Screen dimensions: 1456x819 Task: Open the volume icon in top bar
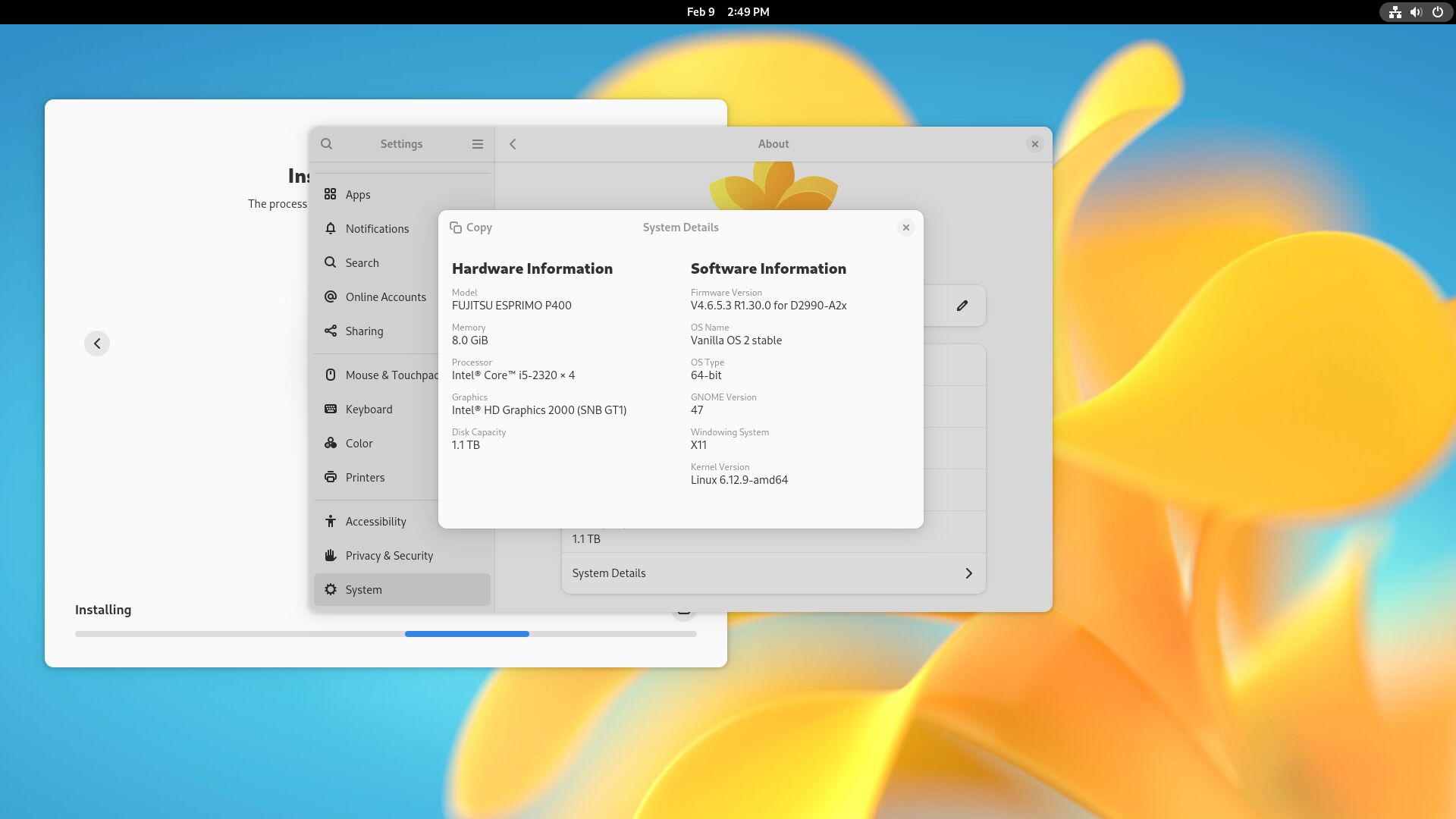pyautogui.click(x=1416, y=12)
